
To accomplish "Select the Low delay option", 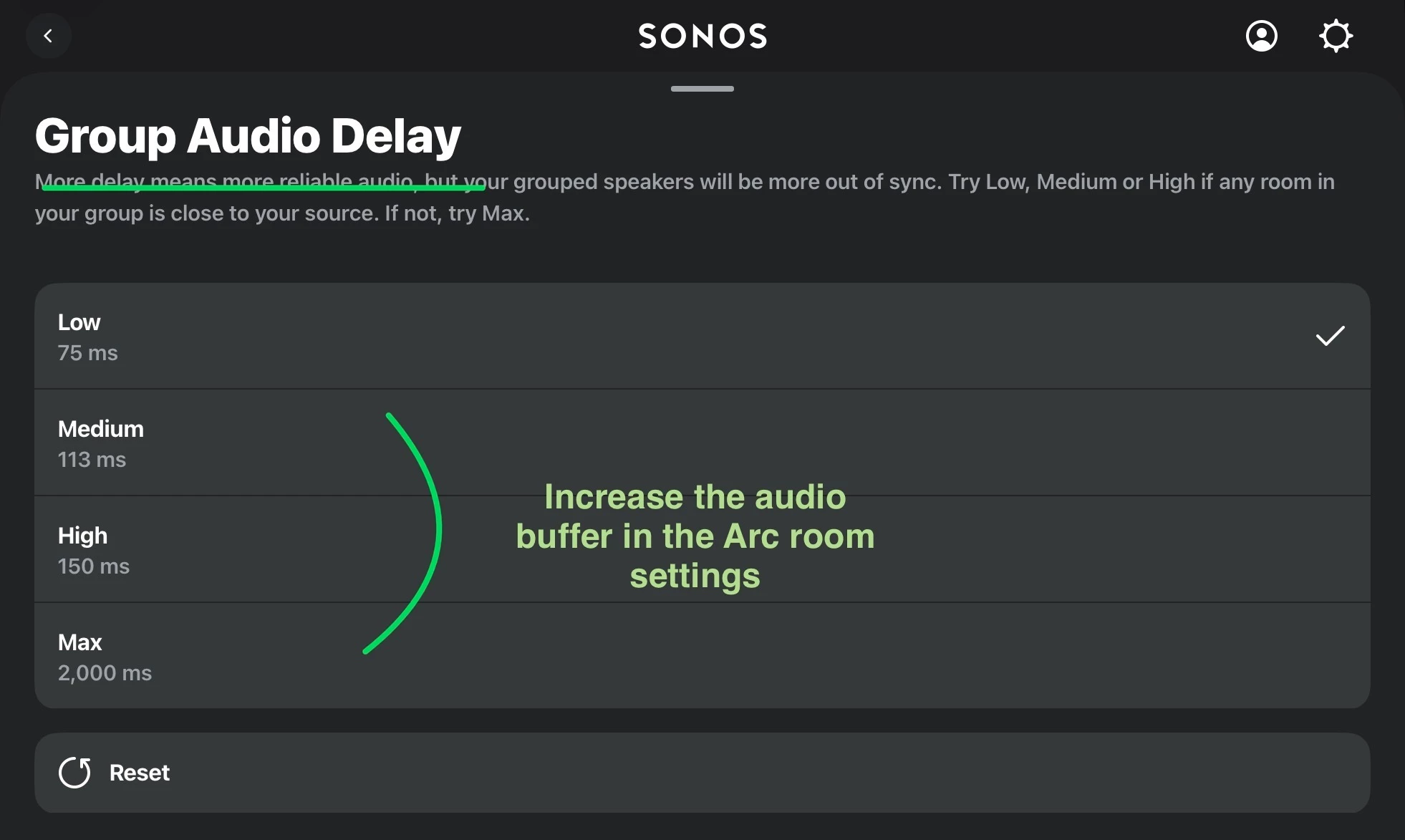I will coord(79,322).
